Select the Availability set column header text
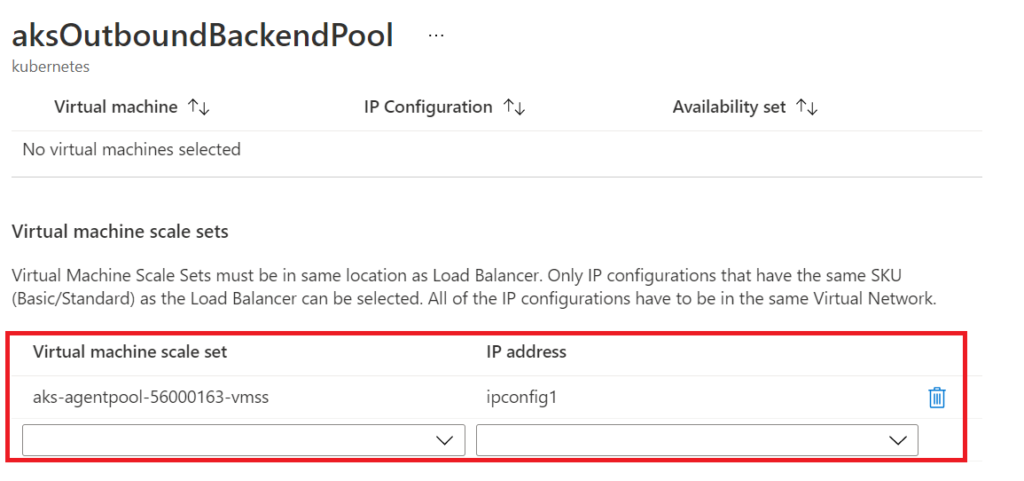This screenshot has height=481, width=1024. click(x=729, y=107)
